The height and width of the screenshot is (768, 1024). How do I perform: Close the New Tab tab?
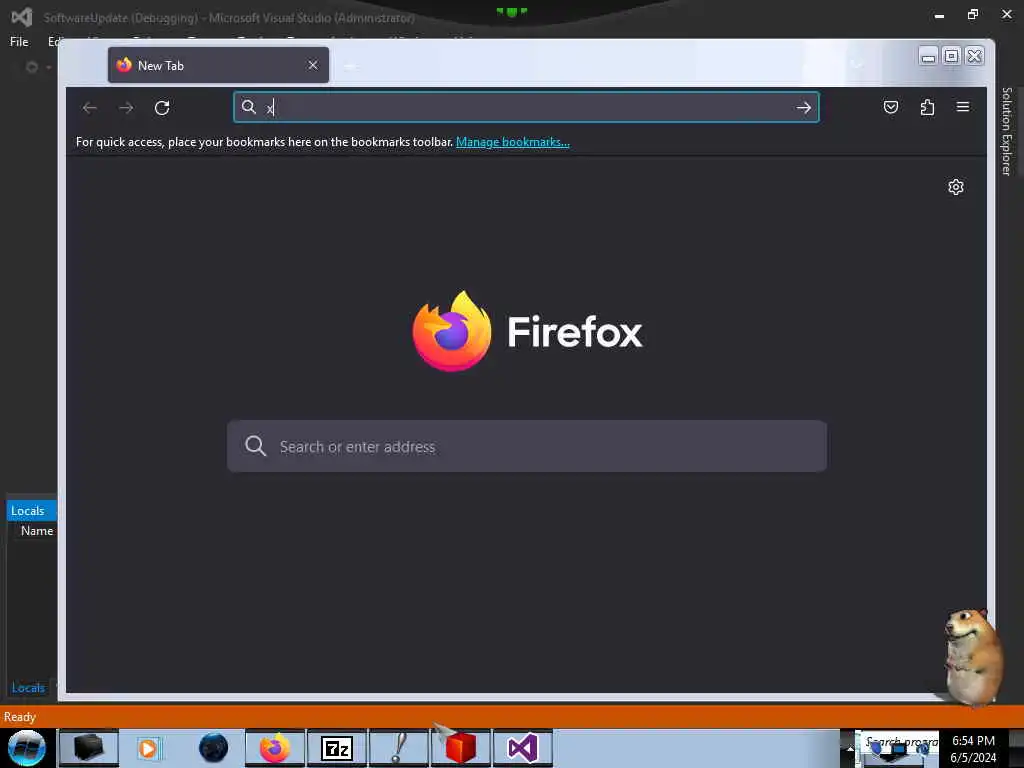(313, 65)
